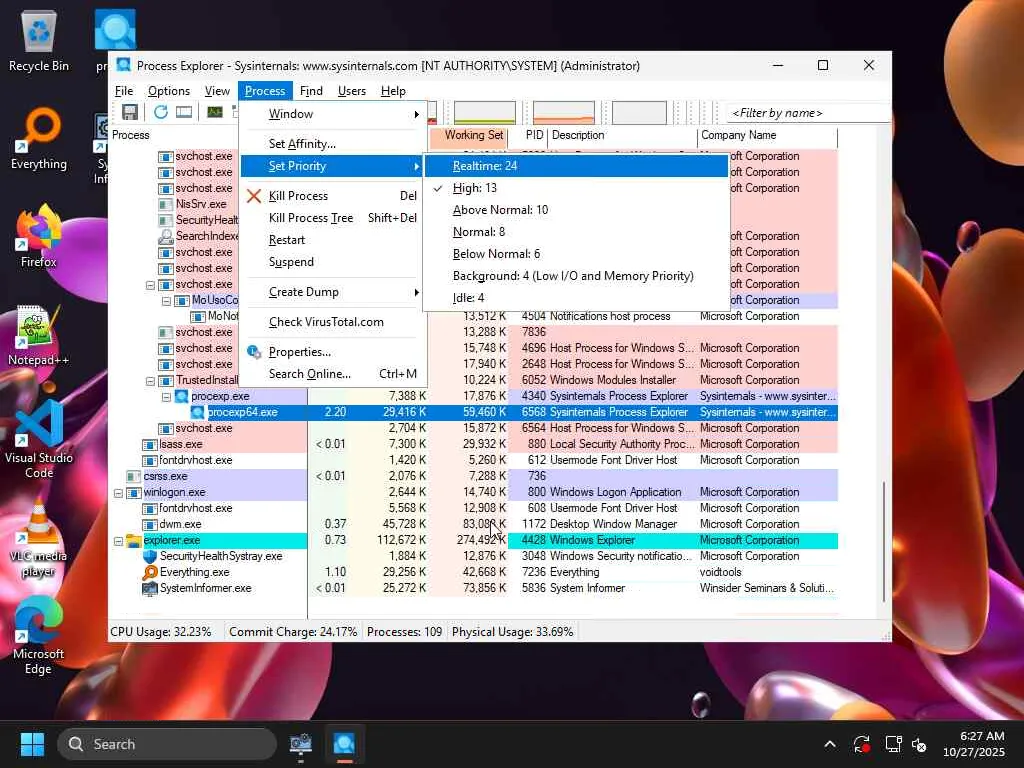Screen dimensions: 1024x768
Task: Click the procexp.exe process icon
Action: [x=182, y=396]
